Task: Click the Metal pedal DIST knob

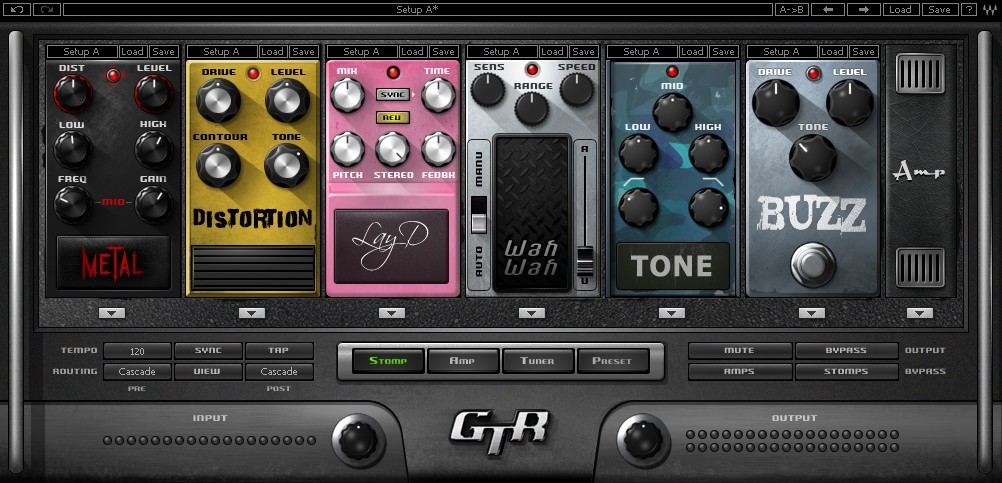Action: pos(72,93)
